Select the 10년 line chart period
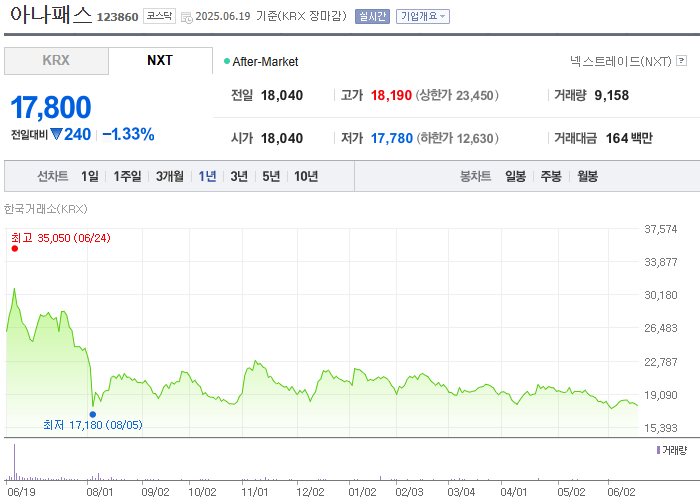This screenshot has height=499, width=700. pyautogui.click(x=306, y=176)
